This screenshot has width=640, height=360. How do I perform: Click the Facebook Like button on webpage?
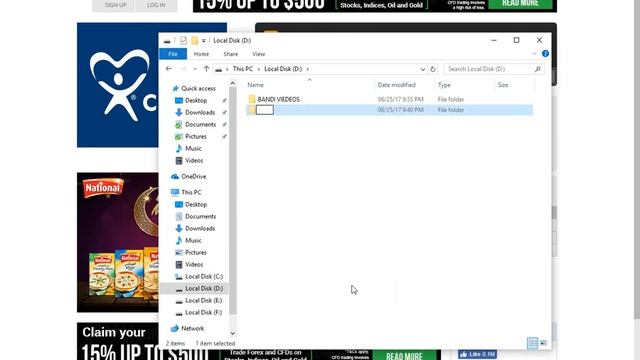pyautogui.click(x=477, y=354)
